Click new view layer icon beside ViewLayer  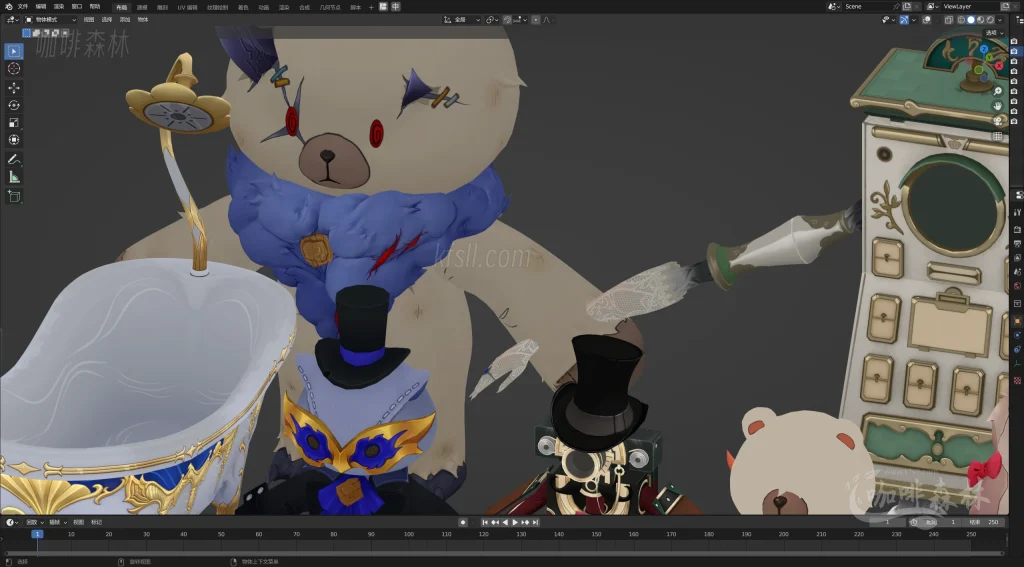1006,6
